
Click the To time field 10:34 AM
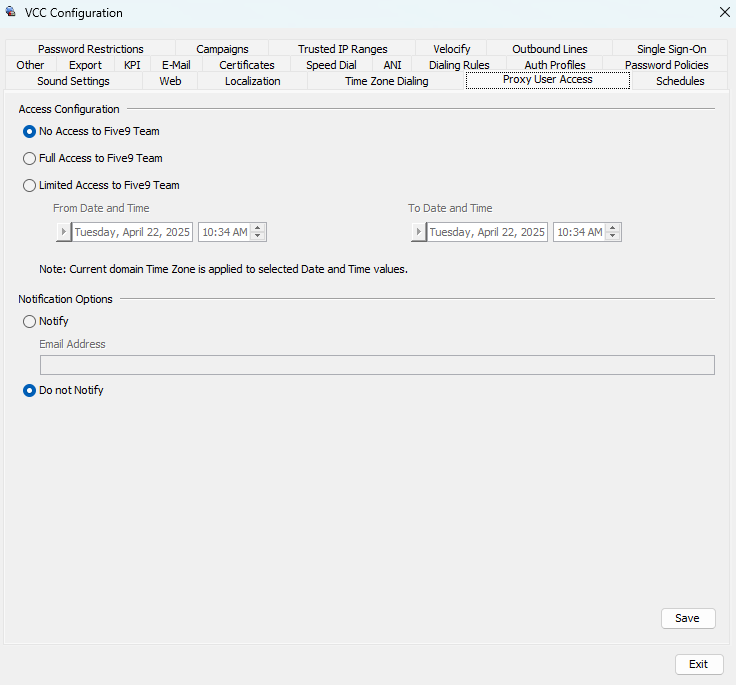tap(580, 232)
